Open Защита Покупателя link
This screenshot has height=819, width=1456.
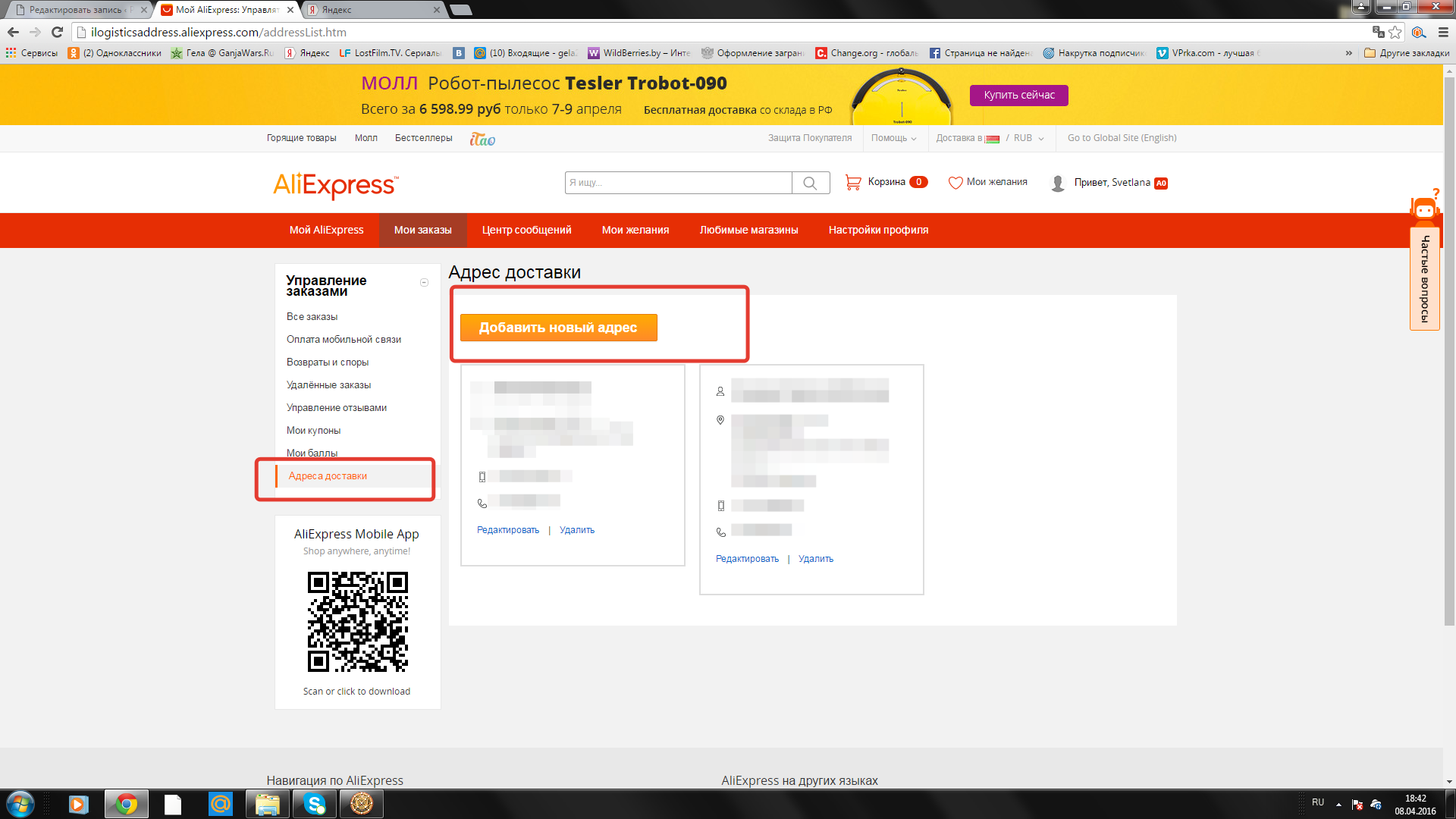pos(809,138)
